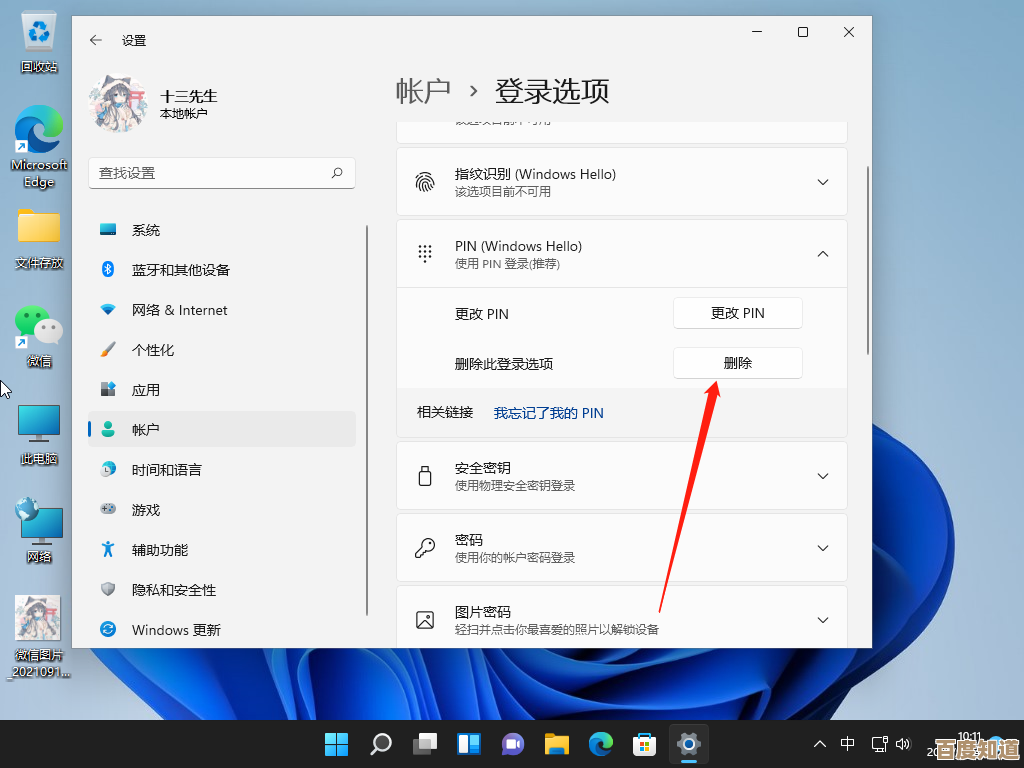Click the Delete button to remove PIN
Image resolution: width=1024 pixels, height=768 pixels.
[737, 363]
